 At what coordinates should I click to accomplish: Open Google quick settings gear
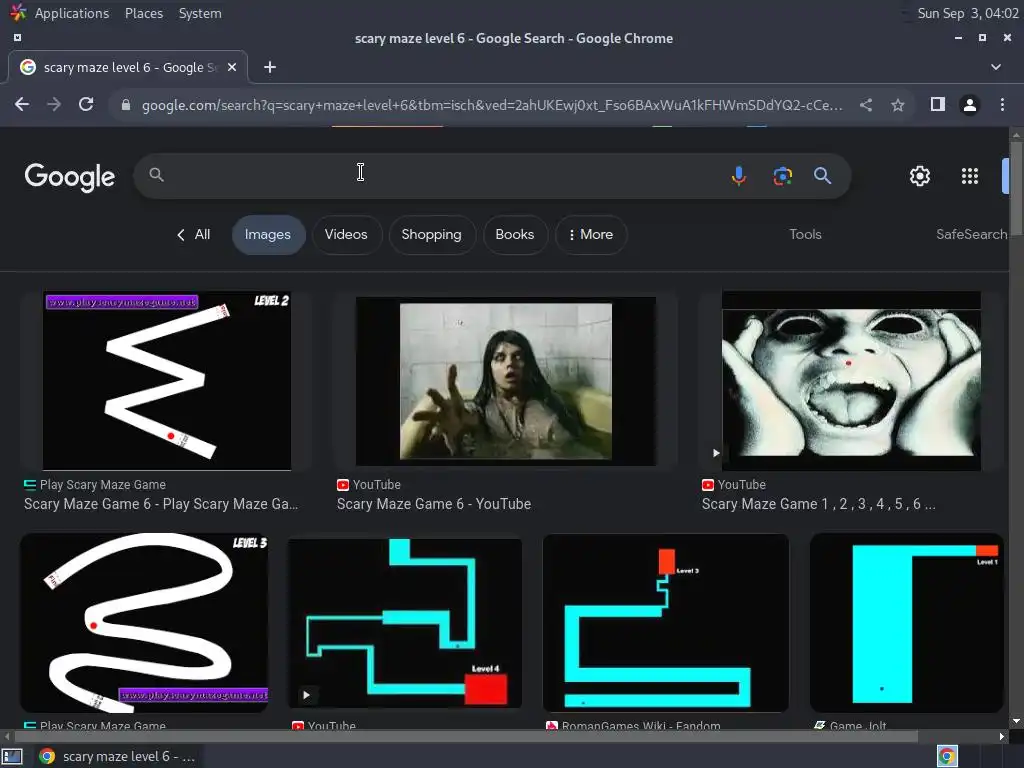[x=920, y=176]
